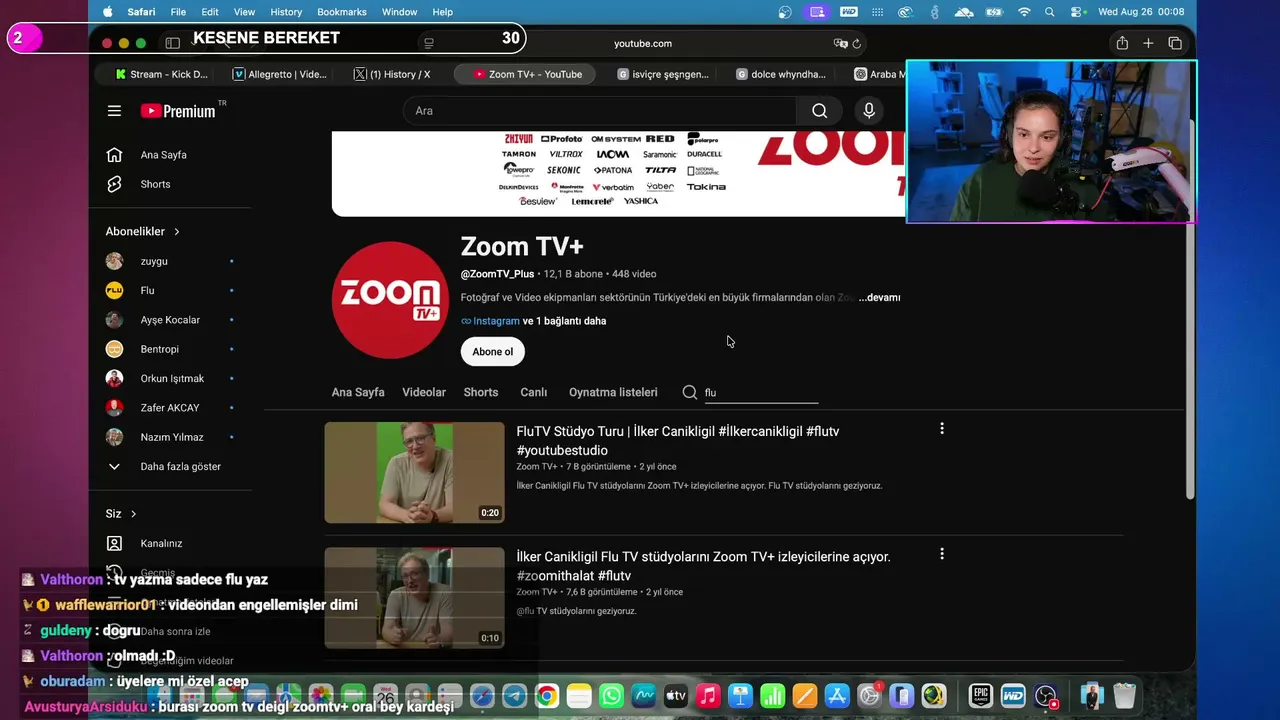Open Epic Games Launcher in the Dock
The image size is (1280, 720).
[x=980, y=696]
